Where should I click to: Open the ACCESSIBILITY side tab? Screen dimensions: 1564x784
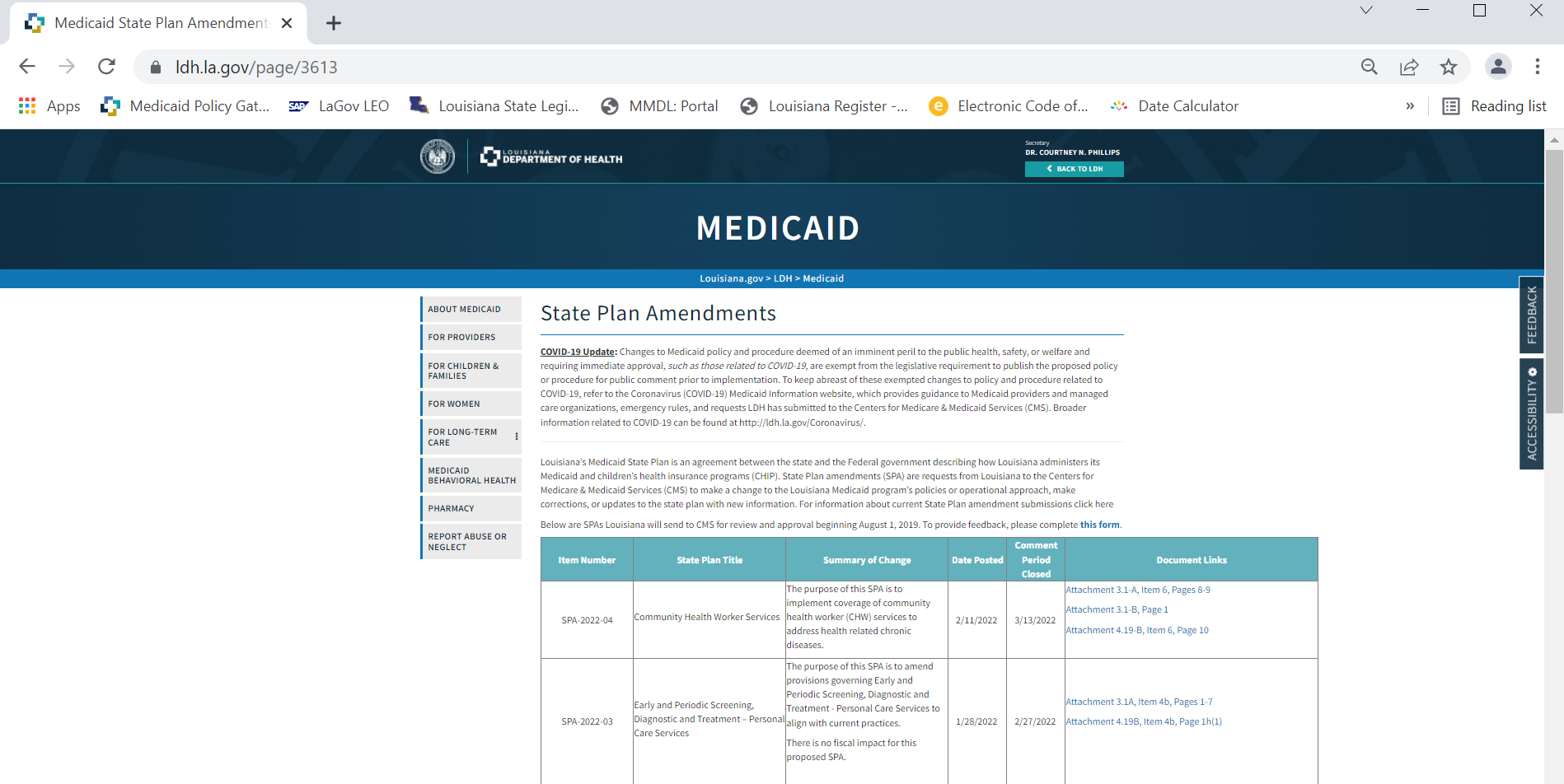(x=1531, y=413)
